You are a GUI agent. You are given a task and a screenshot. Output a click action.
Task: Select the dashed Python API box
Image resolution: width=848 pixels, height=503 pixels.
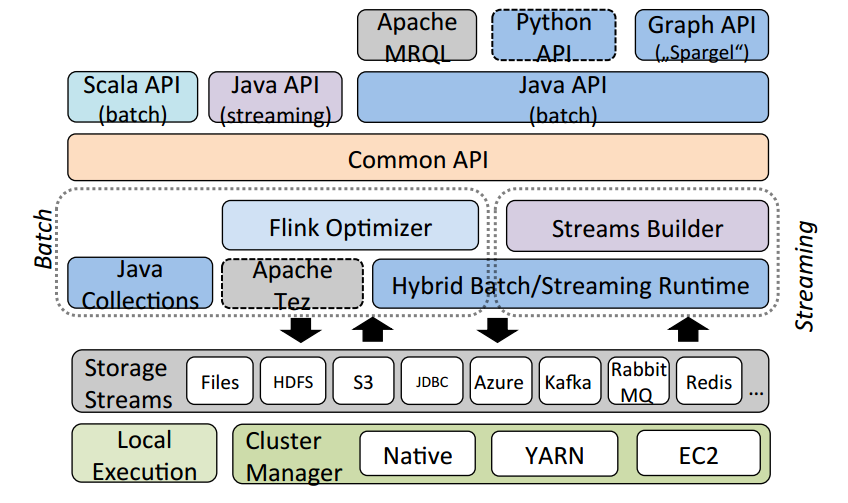tap(553, 35)
